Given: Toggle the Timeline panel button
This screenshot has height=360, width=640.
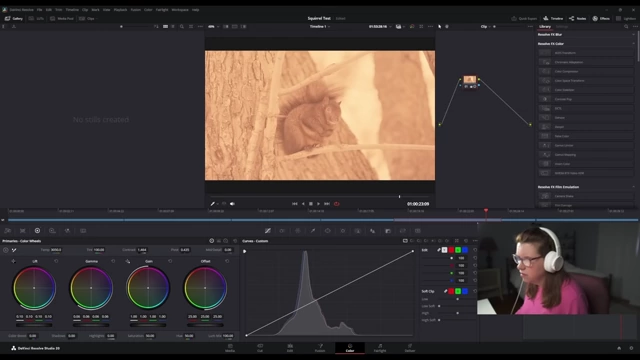Looking at the screenshot, I should click(553, 18).
